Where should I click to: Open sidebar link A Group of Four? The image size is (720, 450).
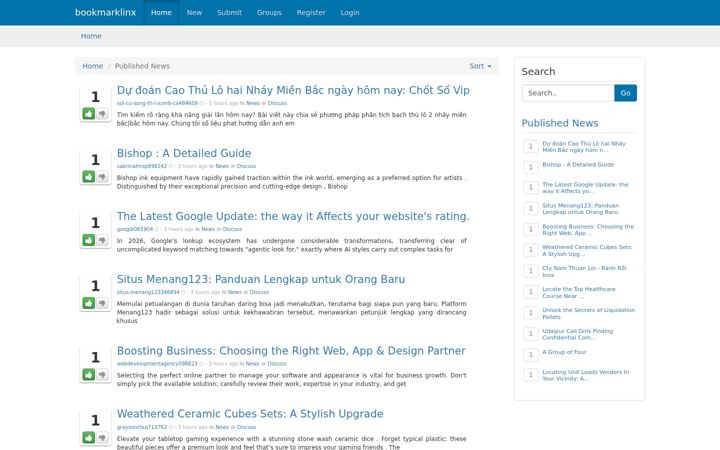pos(564,352)
